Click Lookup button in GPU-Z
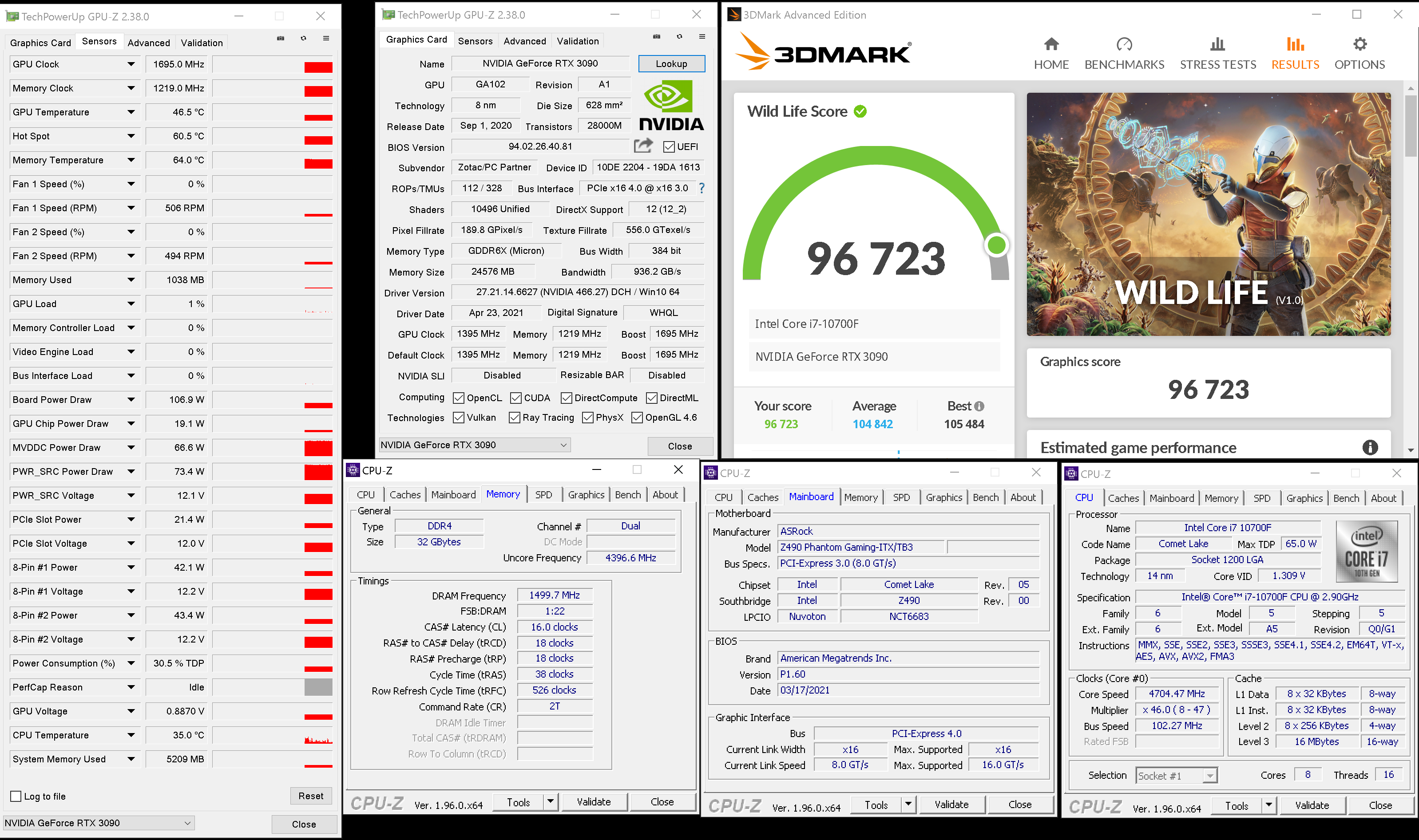Image resolution: width=1419 pixels, height=840 pixels. click(x=671, y=63)
